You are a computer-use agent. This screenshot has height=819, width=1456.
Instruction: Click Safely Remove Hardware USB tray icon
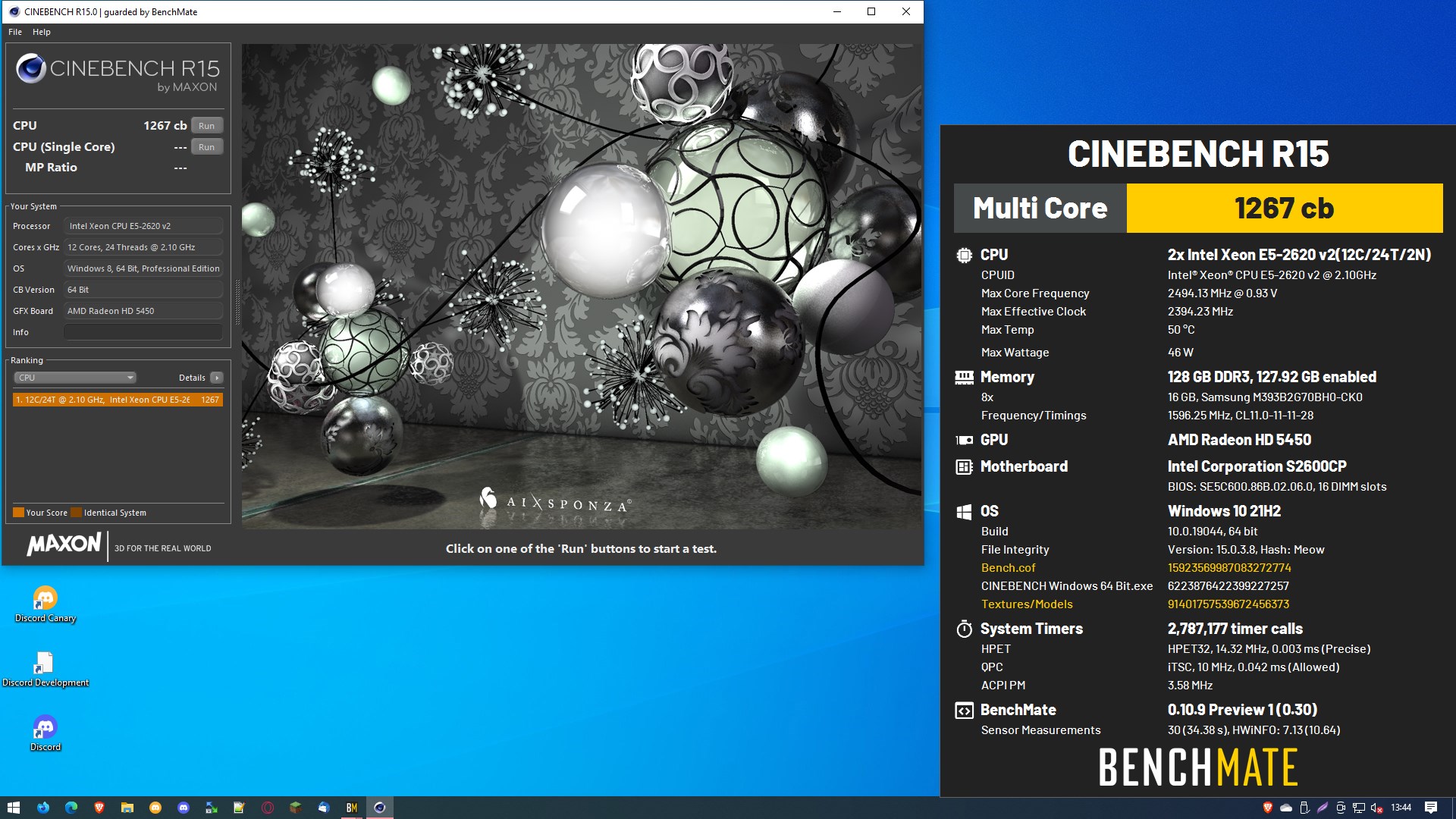coord(1304,808)
